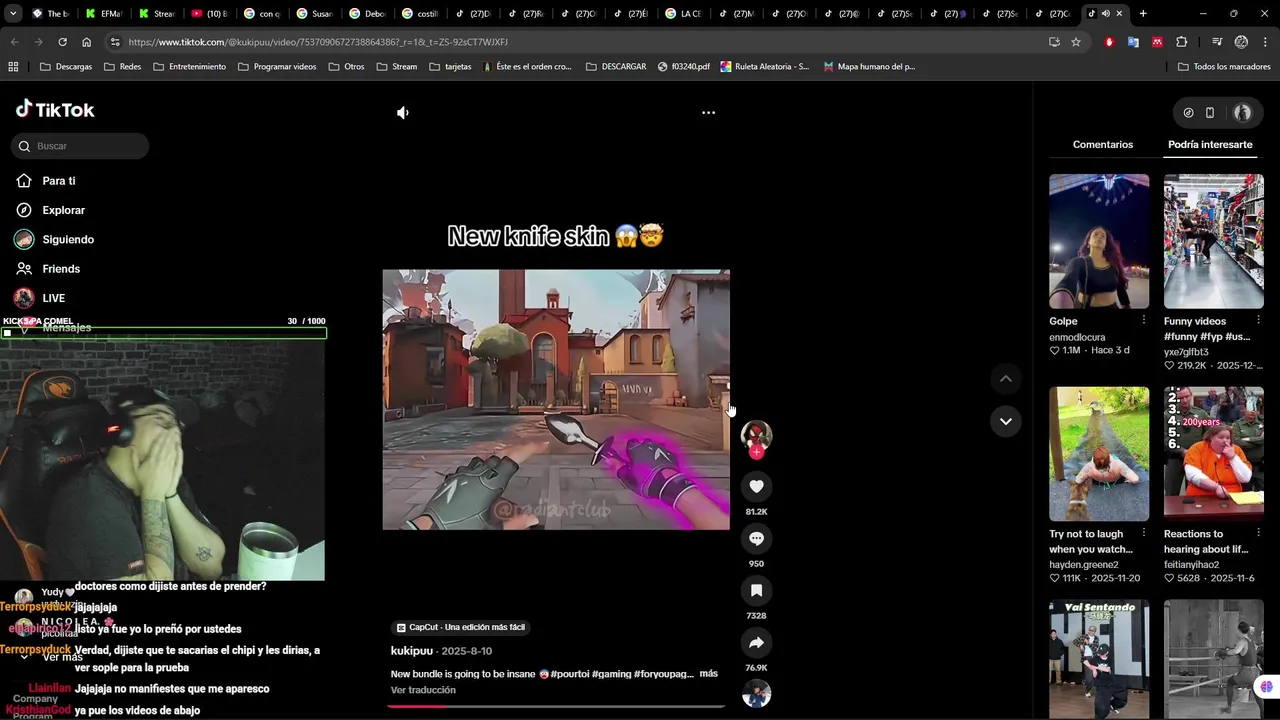Viewport: 1280px width, 720px height.
Task: Click the main knife skin video
Action: 556,399
